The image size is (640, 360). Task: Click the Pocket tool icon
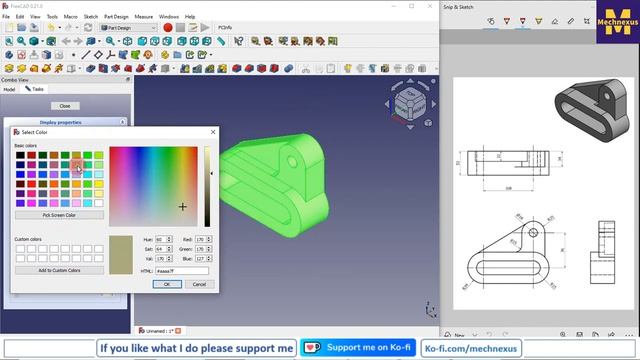91,69
